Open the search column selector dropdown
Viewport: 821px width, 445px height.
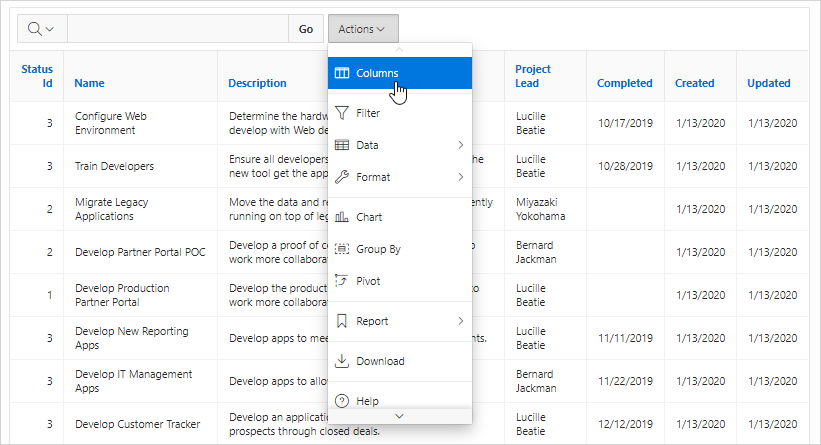(41, 29)
